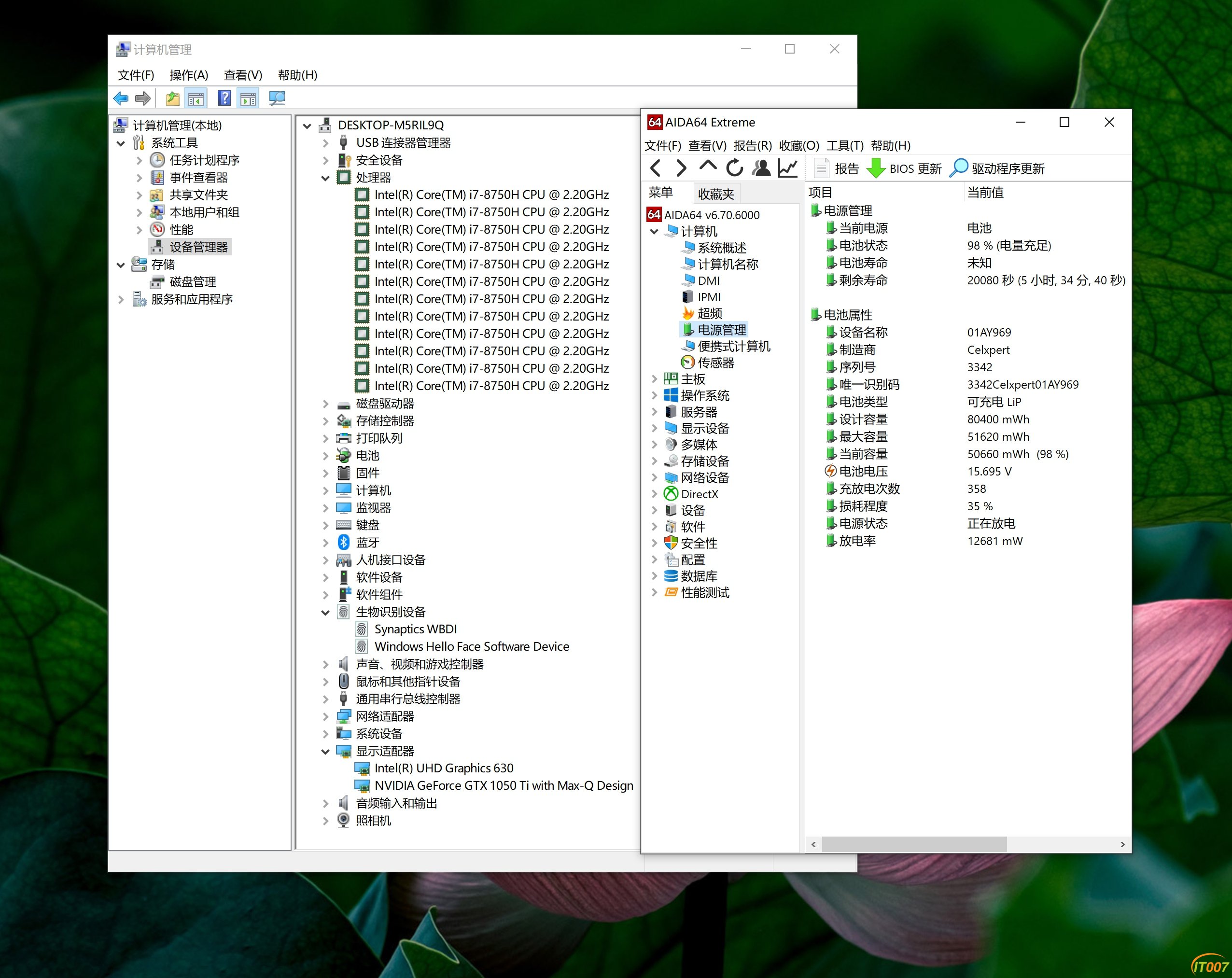The height and width of the screenshot is (978, 1232).
Task: Expand the 主板 node in AIDA64
Action: (654, 379)
